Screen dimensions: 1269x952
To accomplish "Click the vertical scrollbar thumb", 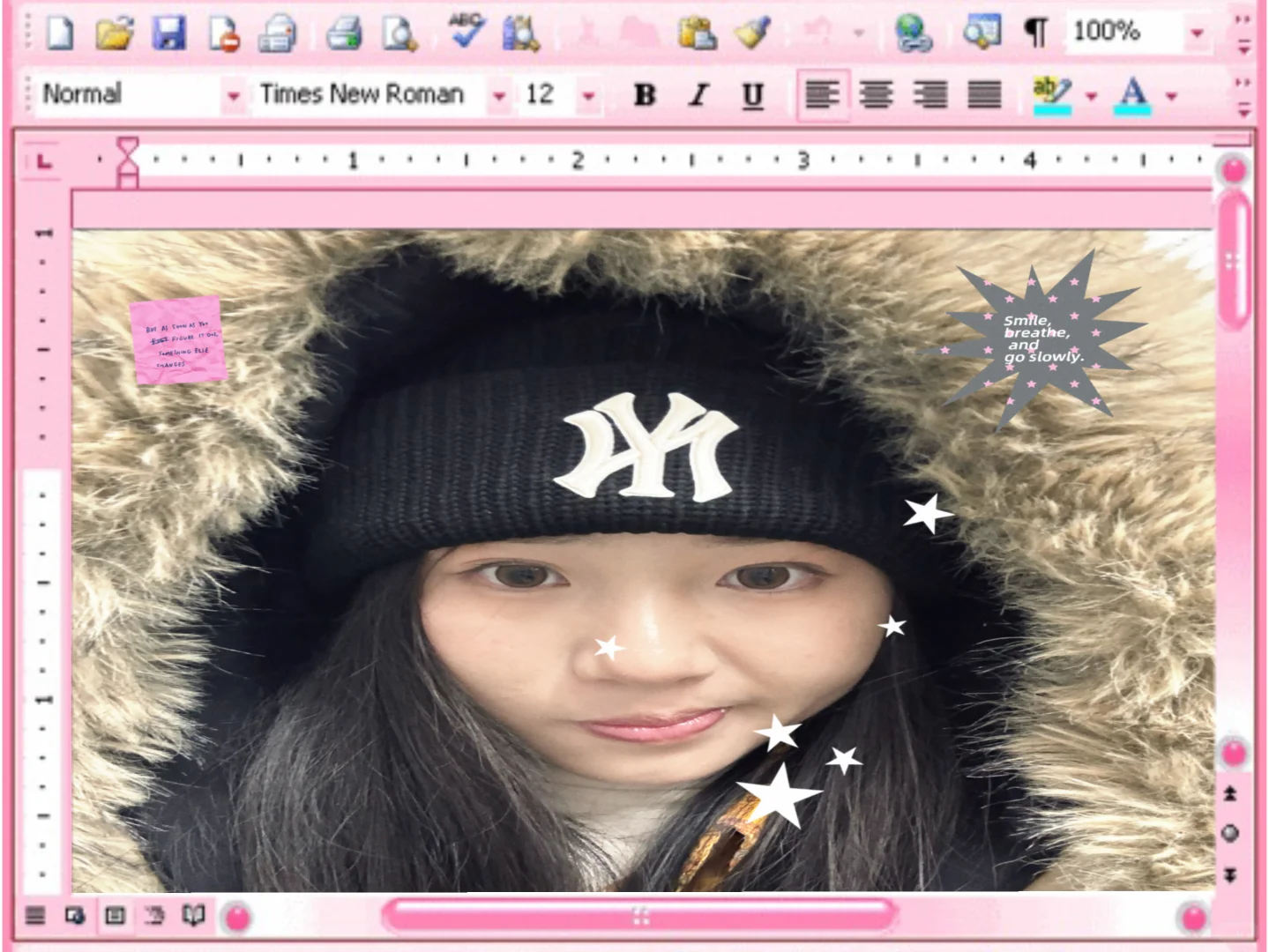I will 1232,261.
